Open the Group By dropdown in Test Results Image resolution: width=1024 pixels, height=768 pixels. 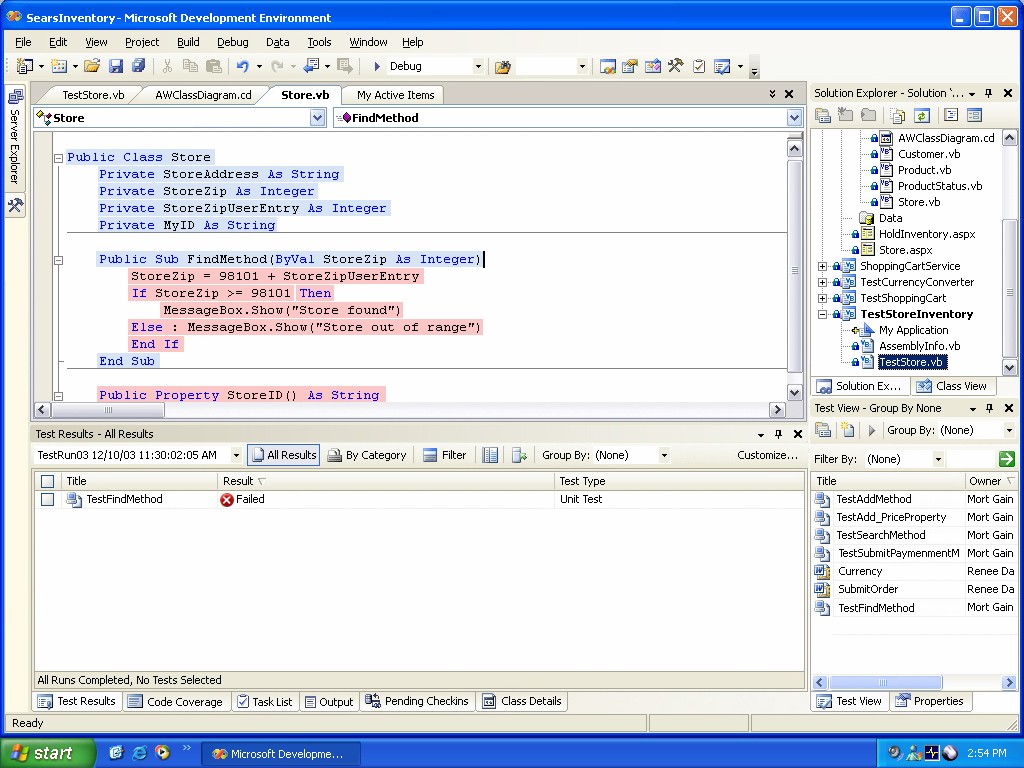664,455
